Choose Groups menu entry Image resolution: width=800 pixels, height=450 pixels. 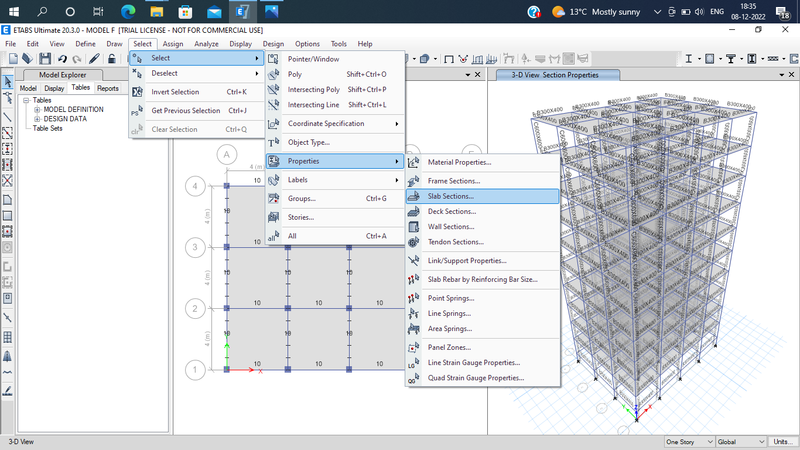click(x=335, y=198)
